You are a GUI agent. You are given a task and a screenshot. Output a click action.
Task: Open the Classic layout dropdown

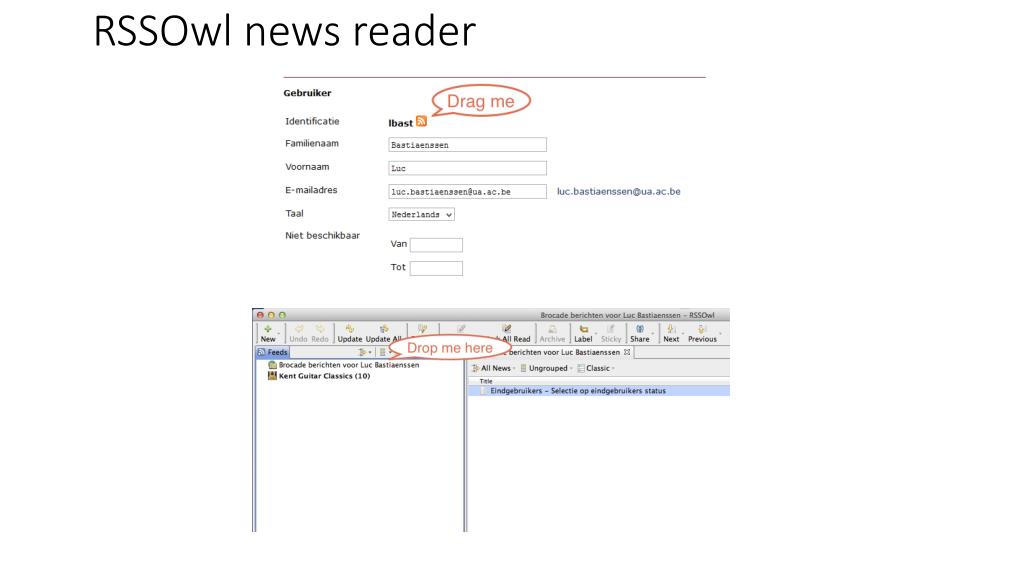tap(596, 368)
